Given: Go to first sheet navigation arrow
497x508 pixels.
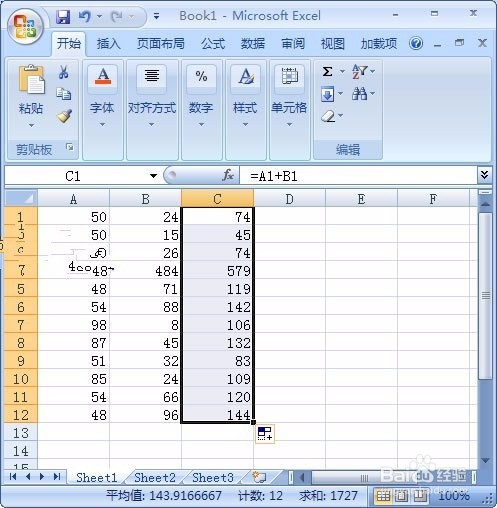Looking at the screenshot, I should tap(13, 477).
